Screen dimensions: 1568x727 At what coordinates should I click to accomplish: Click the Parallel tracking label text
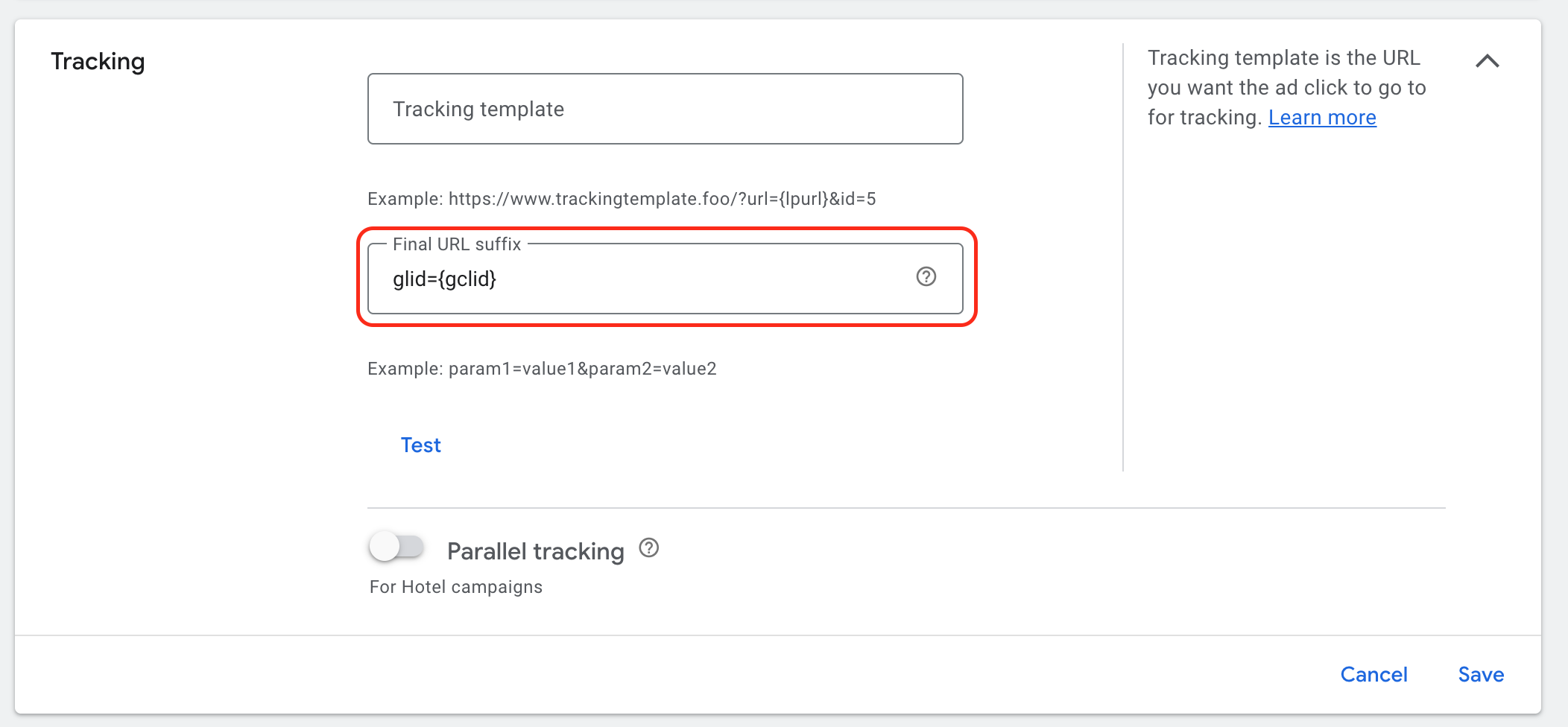[535, 551]
